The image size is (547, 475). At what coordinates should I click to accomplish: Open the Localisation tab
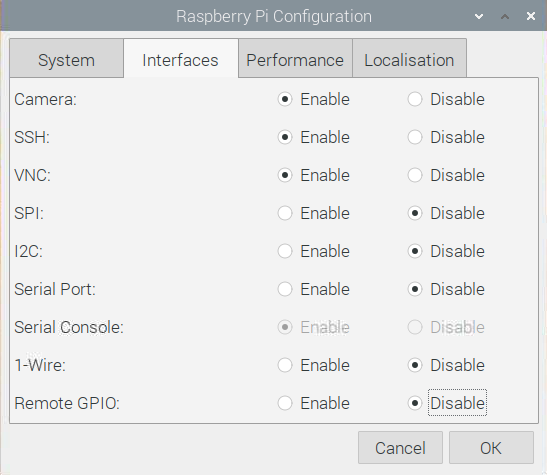pyautogui.click(x=409, y=58)
